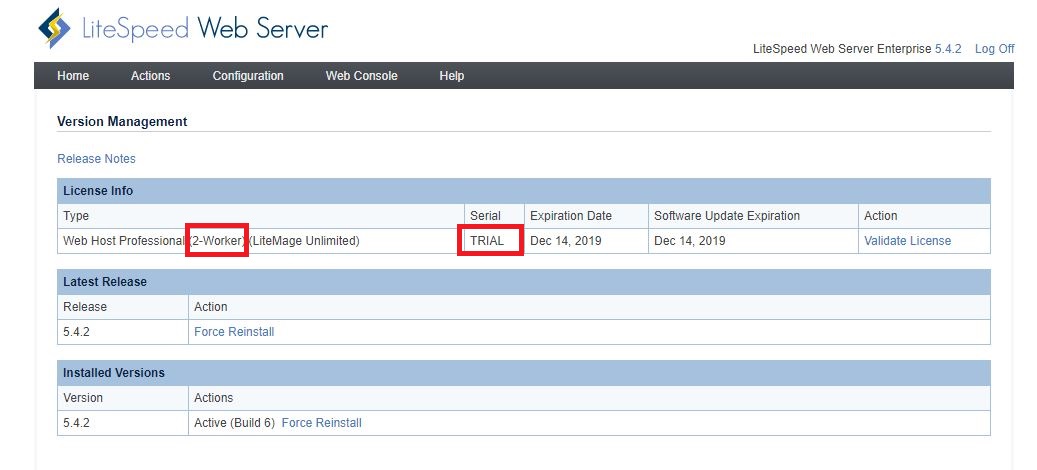
Task: Click Validate License link
Action: (x=907, y=241)
